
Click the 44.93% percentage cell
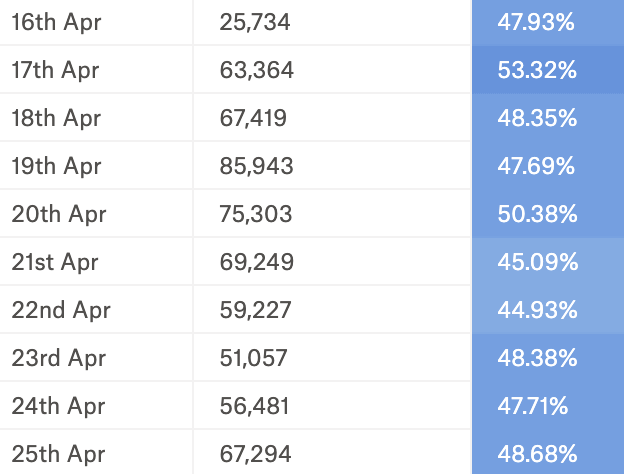(536, 310)
